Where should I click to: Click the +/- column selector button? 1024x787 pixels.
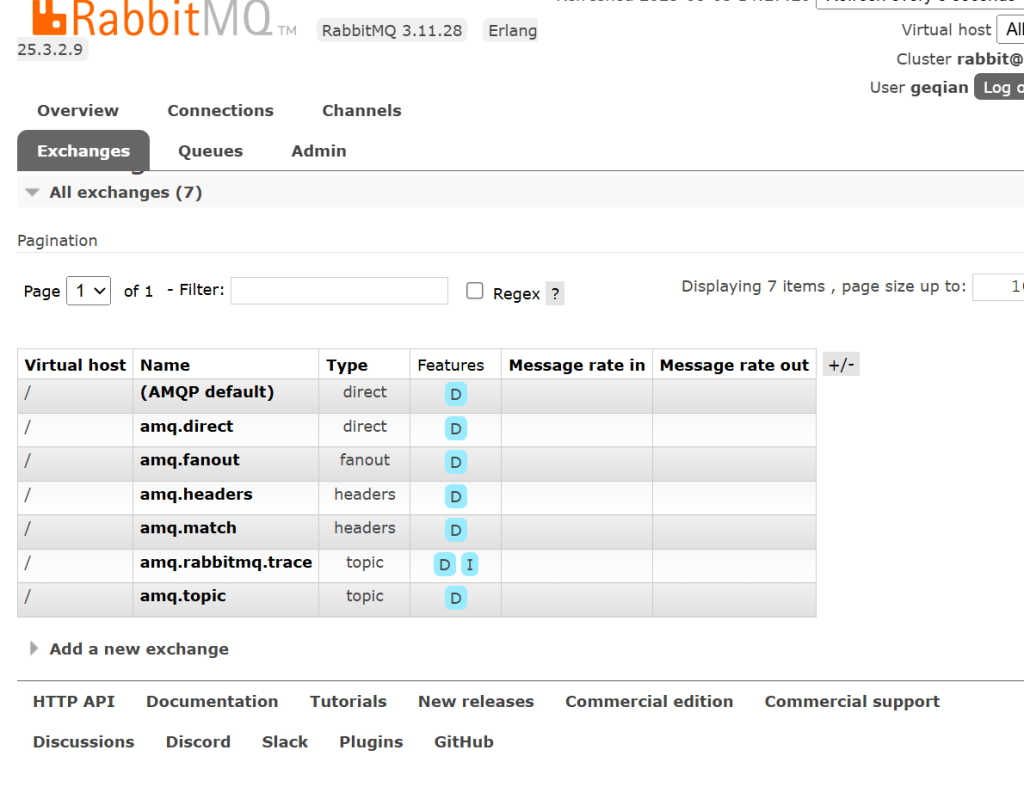pos(841,365)
